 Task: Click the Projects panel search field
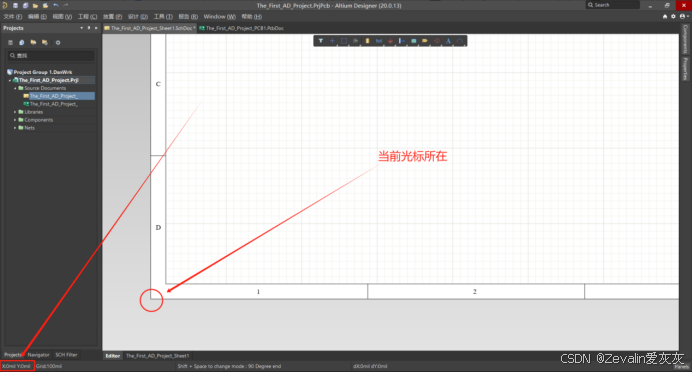[x=50, y=56]
